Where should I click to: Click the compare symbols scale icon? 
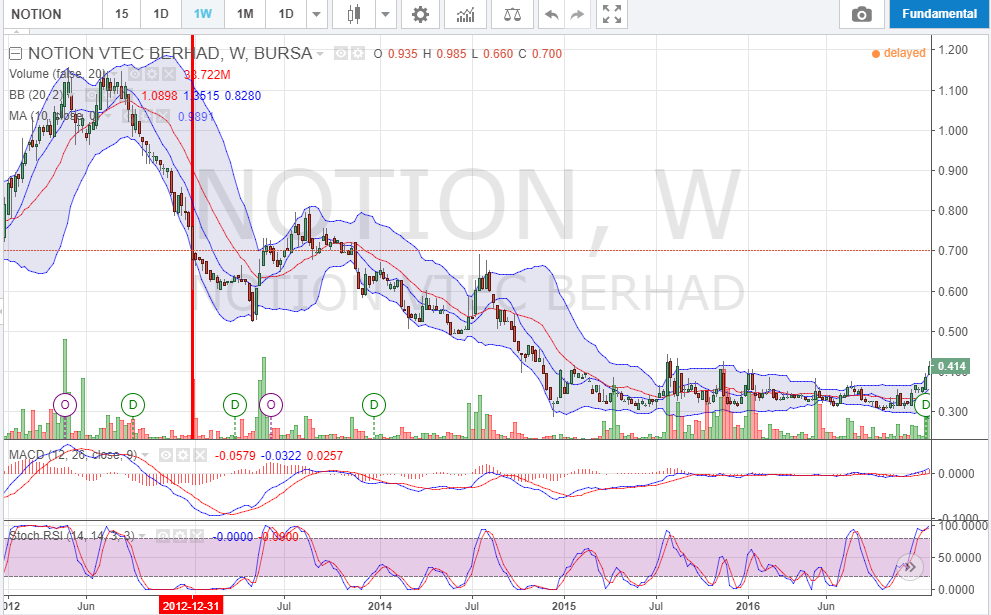click(x=512, y=14)
